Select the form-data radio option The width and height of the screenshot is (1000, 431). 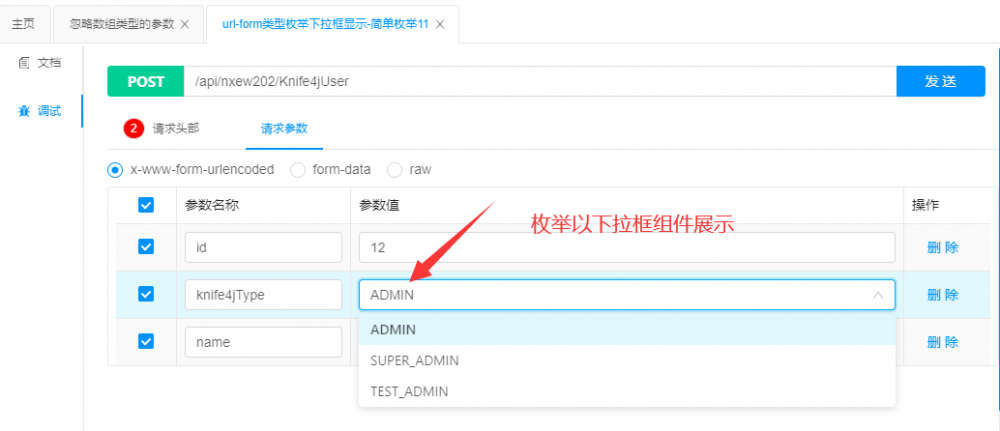coord(298,170)
